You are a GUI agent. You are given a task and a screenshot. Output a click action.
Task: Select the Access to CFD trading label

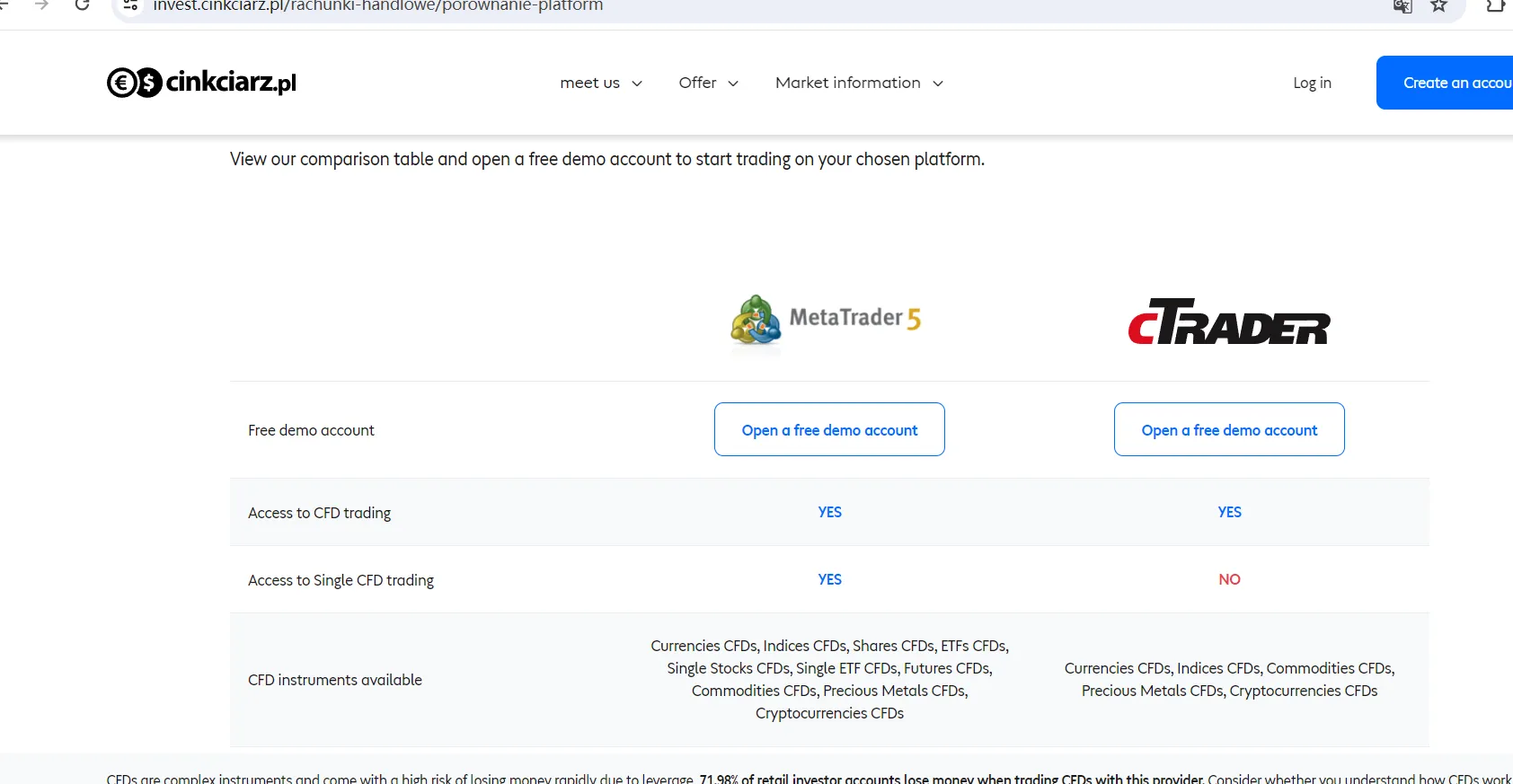coord(319,513)
